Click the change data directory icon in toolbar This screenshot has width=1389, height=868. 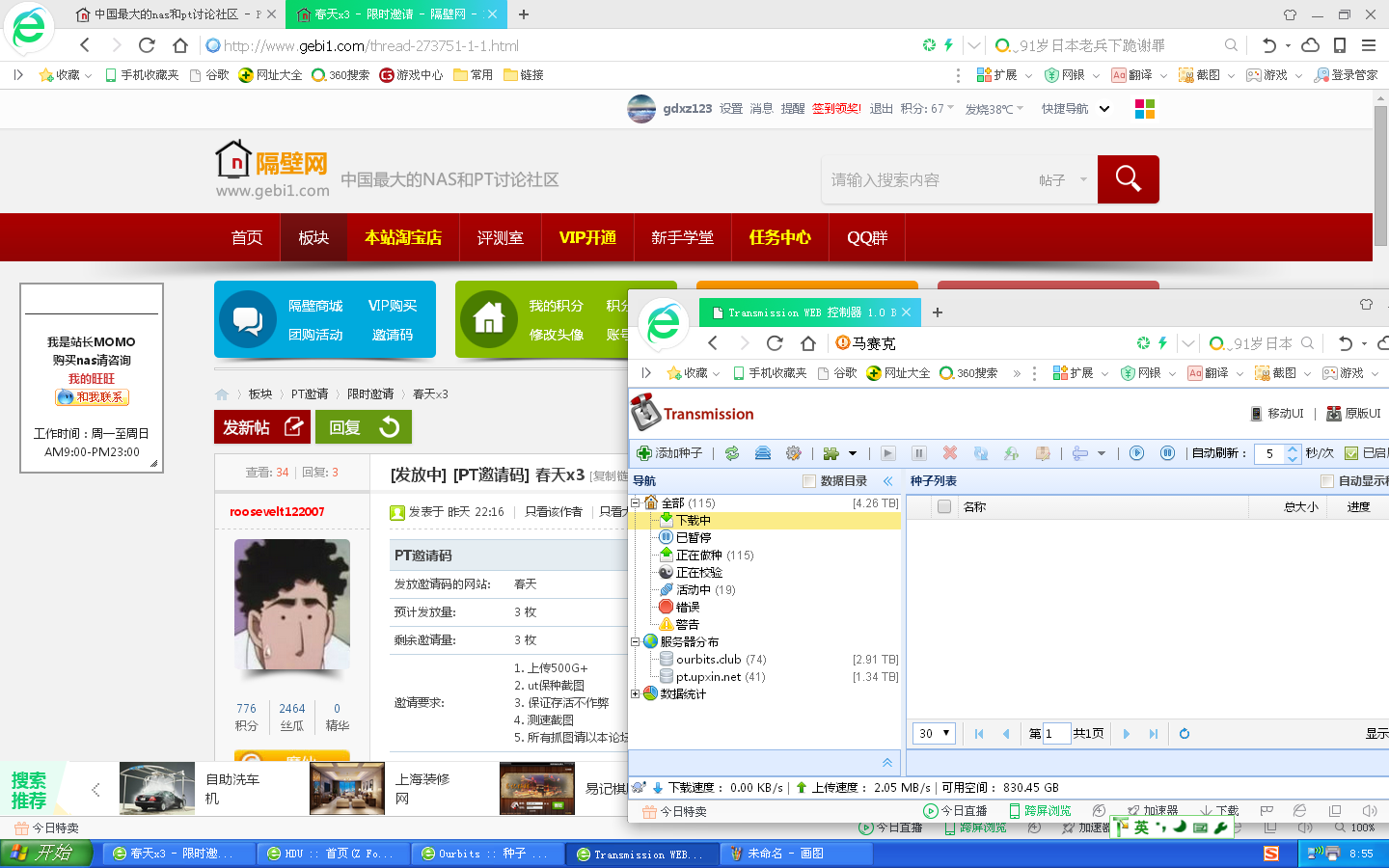1043,453
